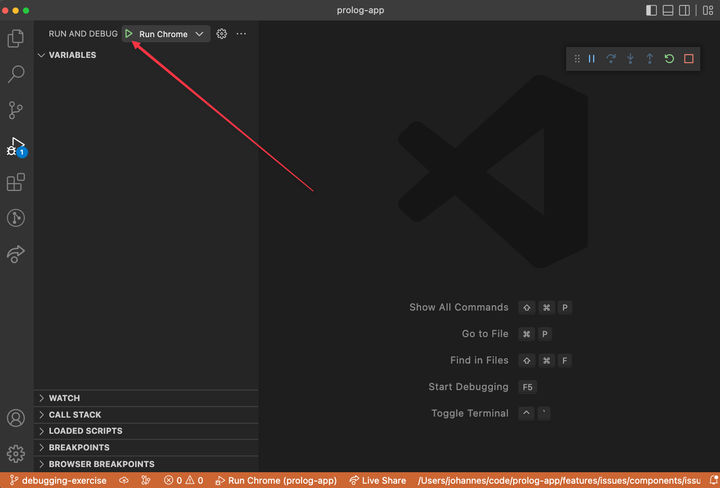Open the Live Share view in activity bar
720x488 pixels.
coord(16,254)
